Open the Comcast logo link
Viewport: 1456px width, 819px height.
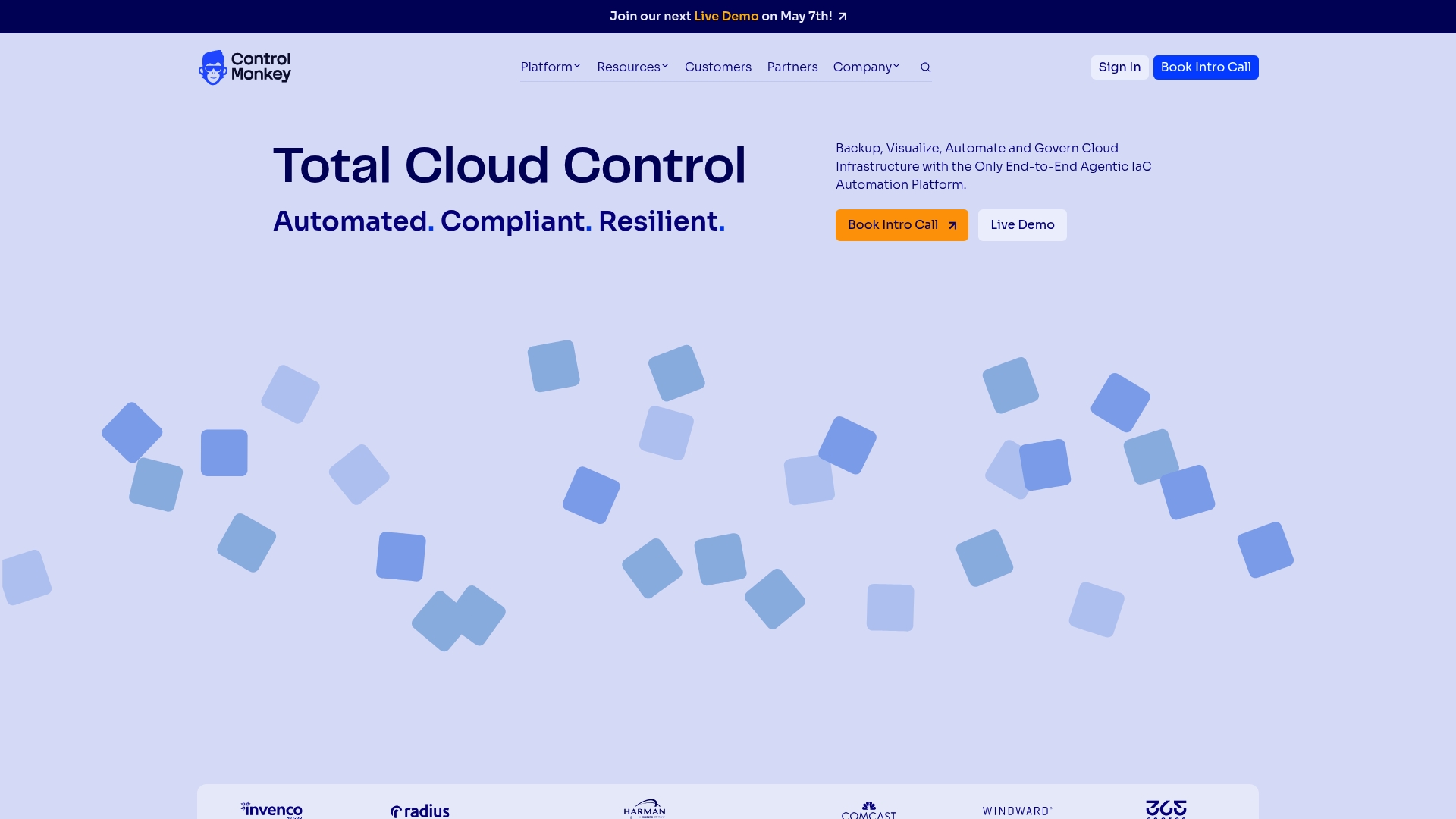tap(868, 811)
